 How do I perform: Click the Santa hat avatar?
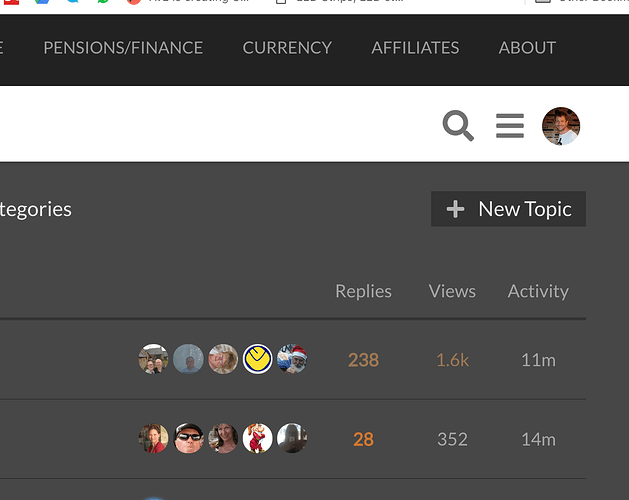(292, 359)
